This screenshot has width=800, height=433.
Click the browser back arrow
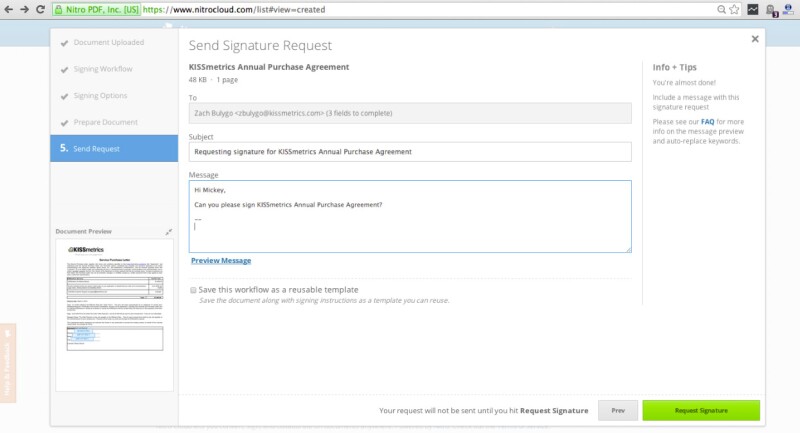click(9, 9)
